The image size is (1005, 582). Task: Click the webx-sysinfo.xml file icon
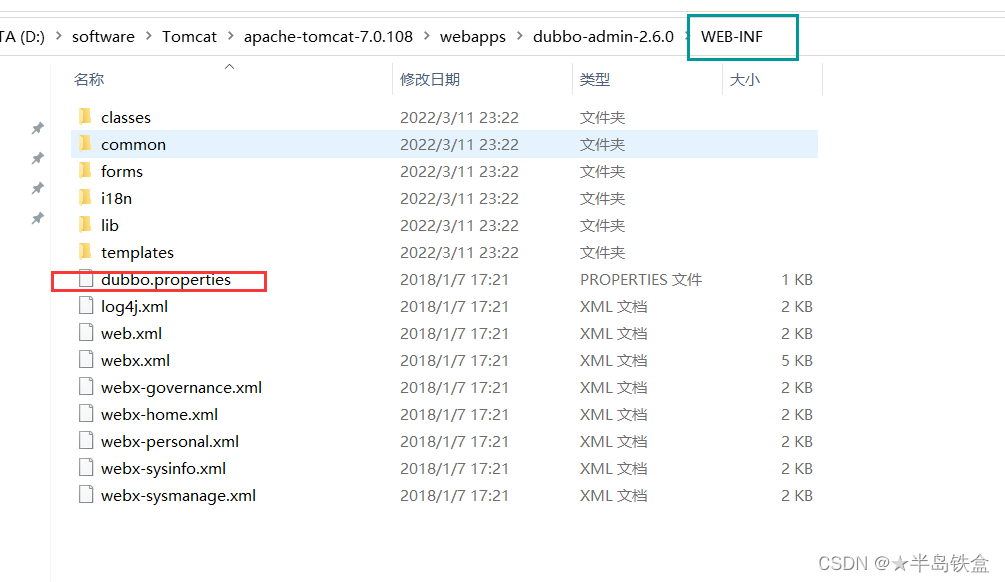tap(86, 467)
